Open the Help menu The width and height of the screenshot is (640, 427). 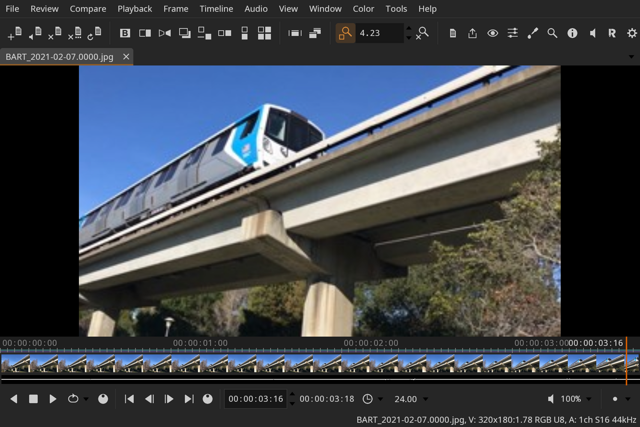click(x=427, y=9)
